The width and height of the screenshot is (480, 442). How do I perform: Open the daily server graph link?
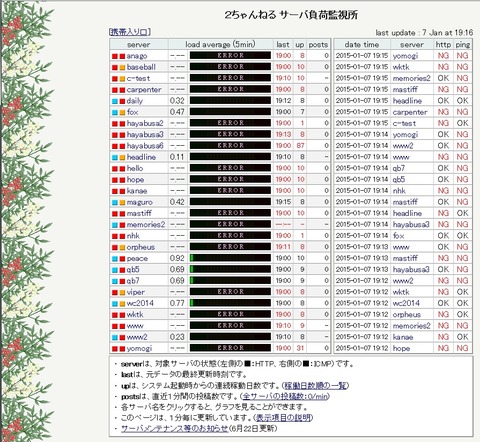click(x=135, y=101)
